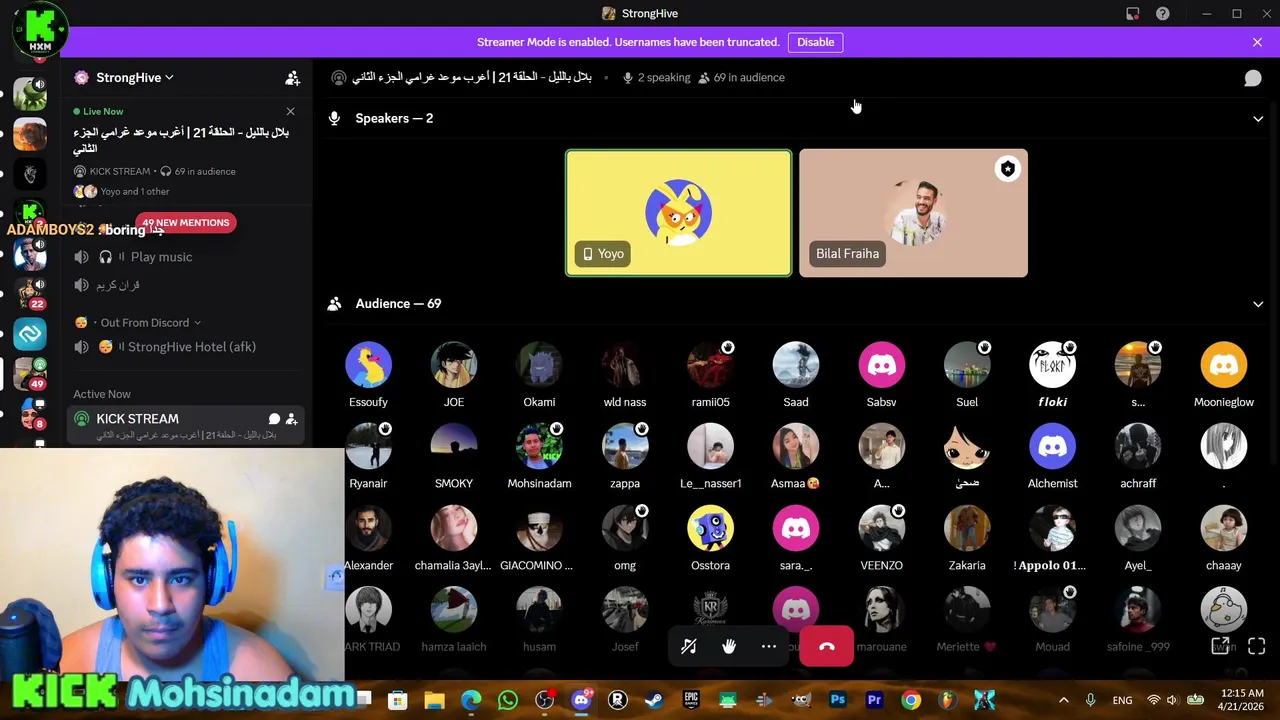Open stage chat bubble icon at top right
1280x720 pixels.
[x=1252, y=78]
